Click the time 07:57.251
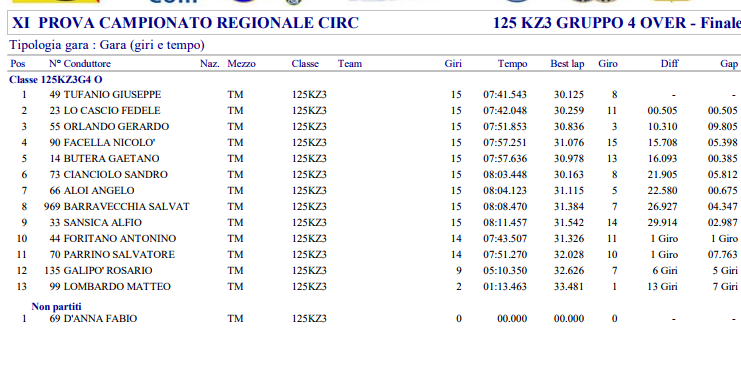The height and width of the screenshot is (370, 741). (x=505, y=143)
